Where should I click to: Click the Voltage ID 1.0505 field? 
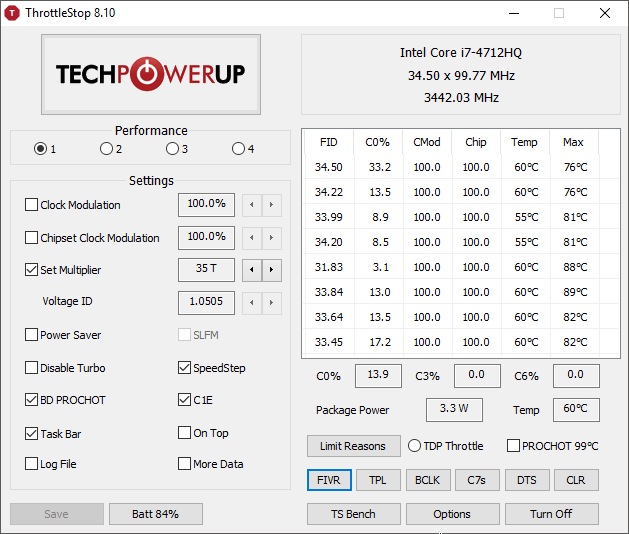point(207,303)
